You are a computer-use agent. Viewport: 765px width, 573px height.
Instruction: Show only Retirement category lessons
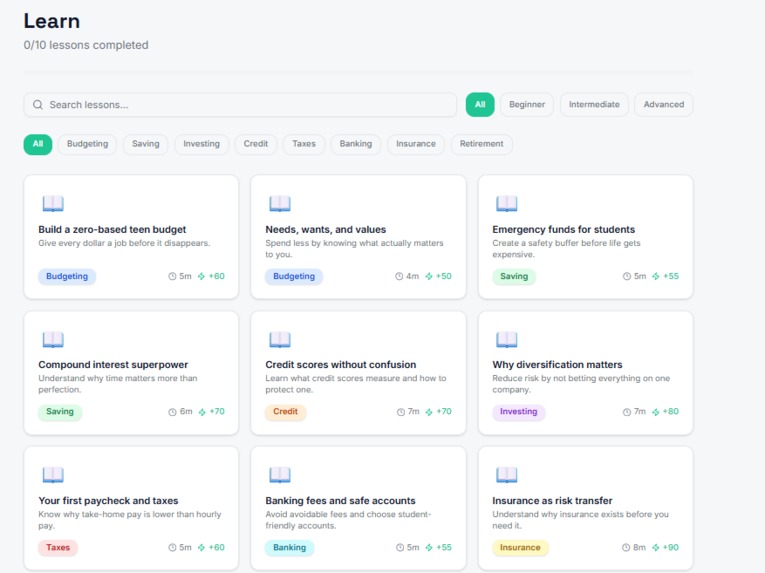pyautogui.click(x=482, y=144)
